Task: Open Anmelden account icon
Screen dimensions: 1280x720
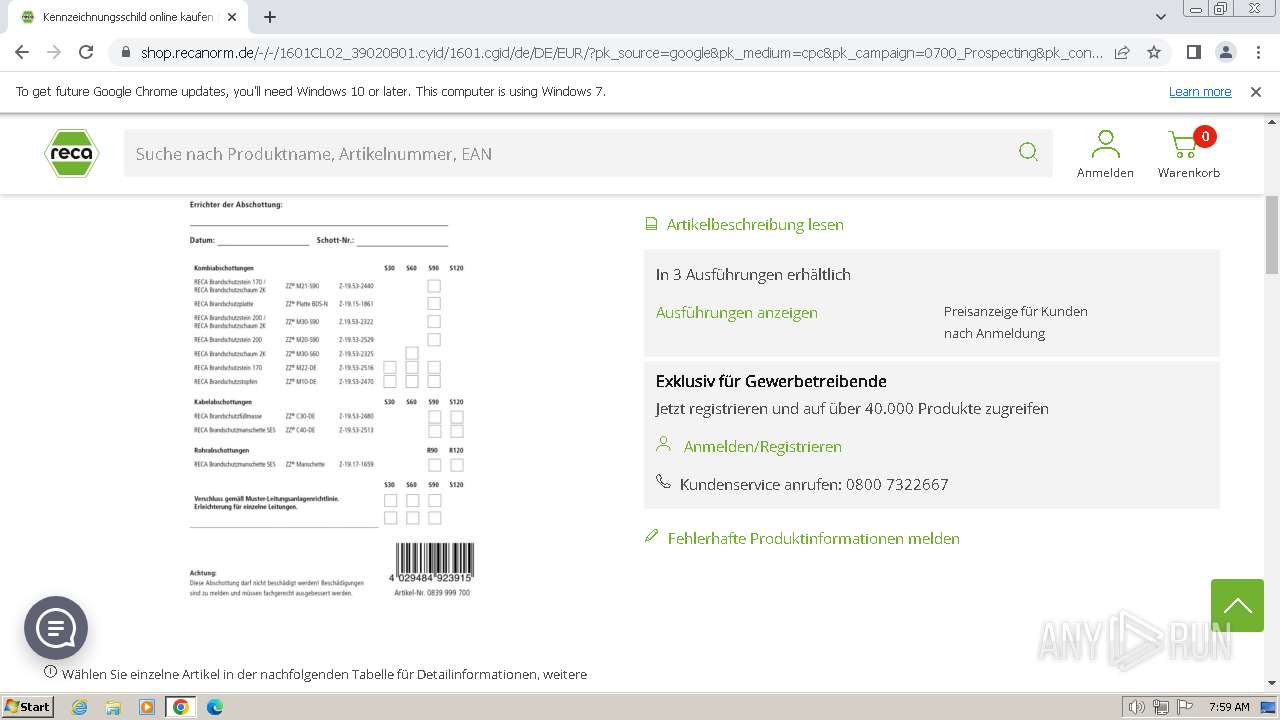Action: coord(1105,153)
